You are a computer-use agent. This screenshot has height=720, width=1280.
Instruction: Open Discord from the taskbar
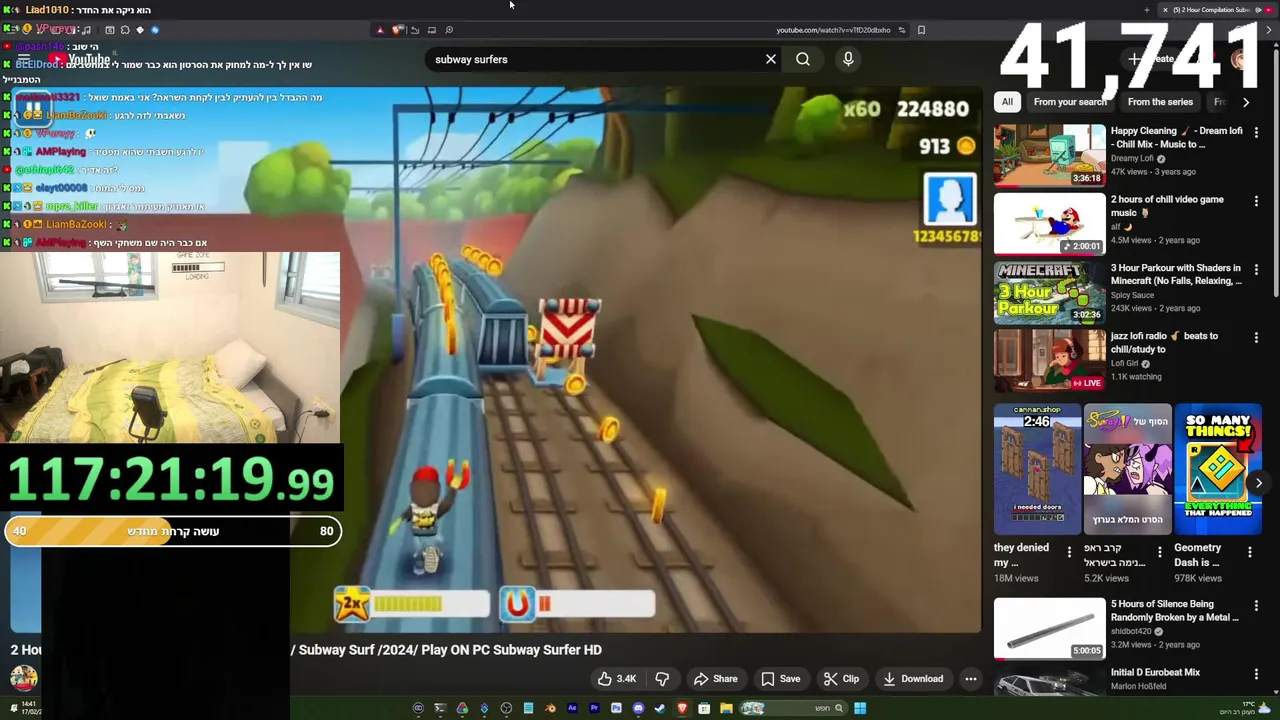coord(638,708)
